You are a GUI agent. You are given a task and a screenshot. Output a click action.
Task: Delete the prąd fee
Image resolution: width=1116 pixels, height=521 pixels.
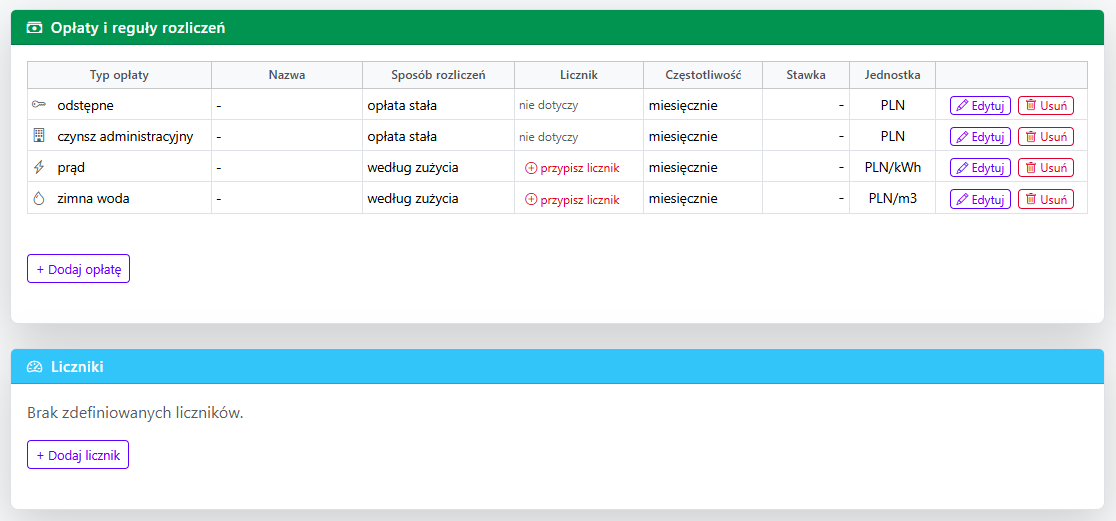[1046, 168]
